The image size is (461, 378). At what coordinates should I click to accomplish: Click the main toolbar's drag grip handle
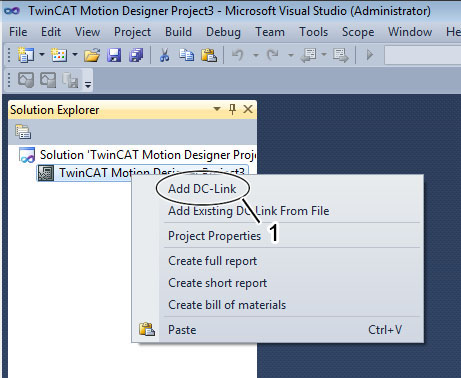point(9,55)
